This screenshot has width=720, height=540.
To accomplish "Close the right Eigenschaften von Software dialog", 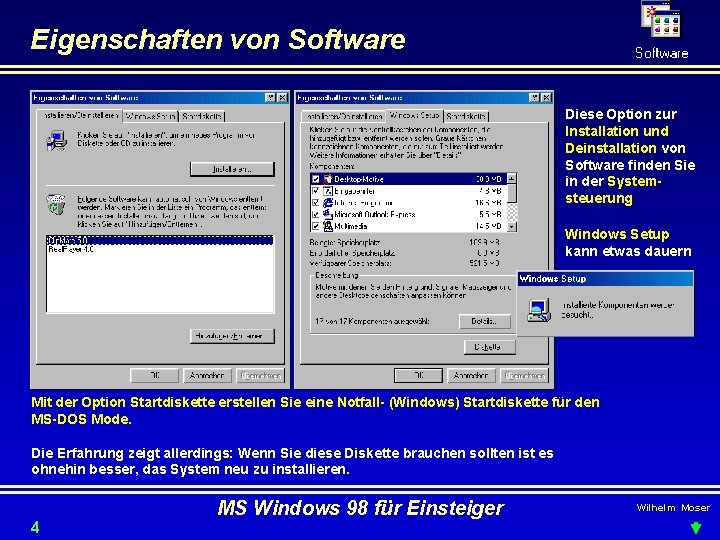I will tap(546, 98).
